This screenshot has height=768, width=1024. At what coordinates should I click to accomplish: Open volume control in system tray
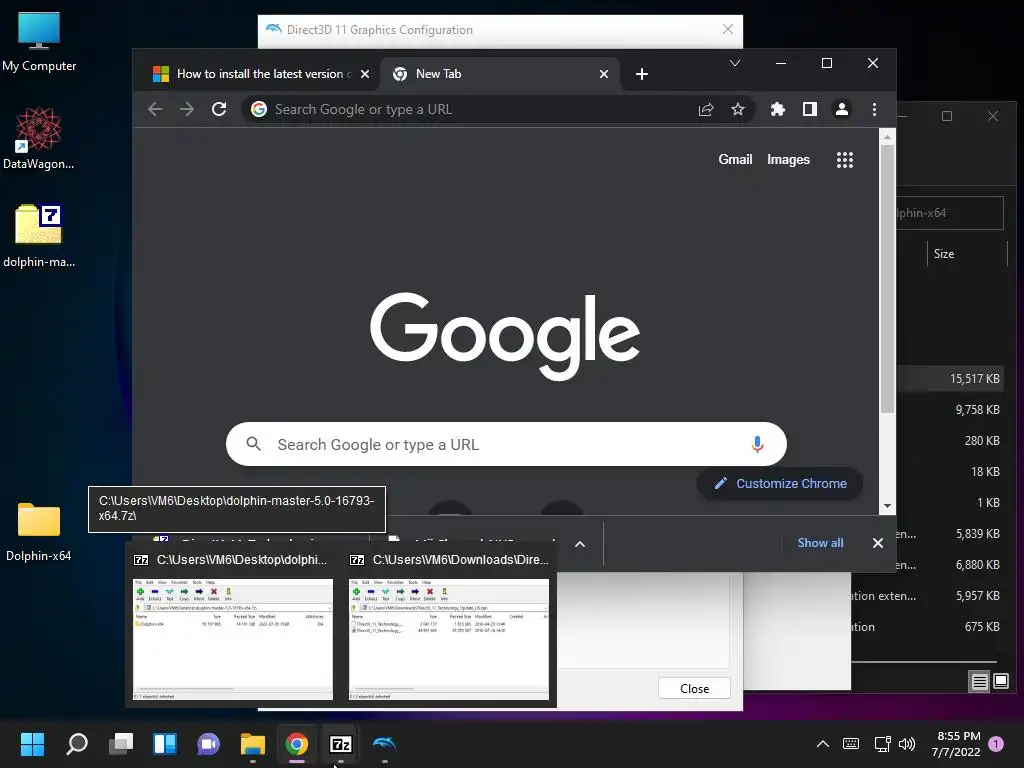(906, 744)
